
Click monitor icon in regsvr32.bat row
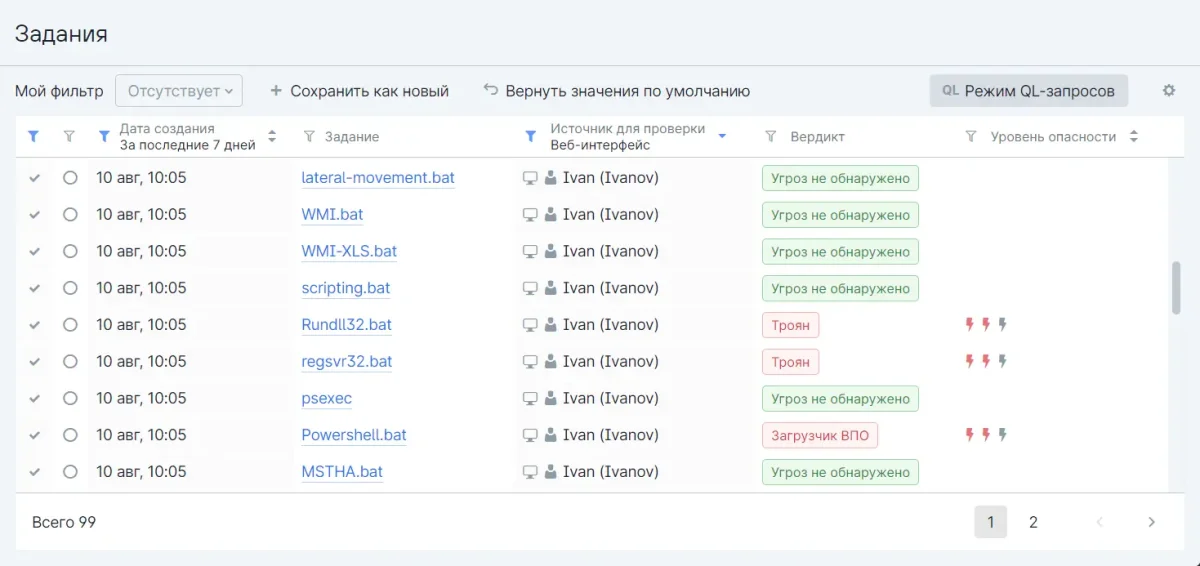point(530,362)
